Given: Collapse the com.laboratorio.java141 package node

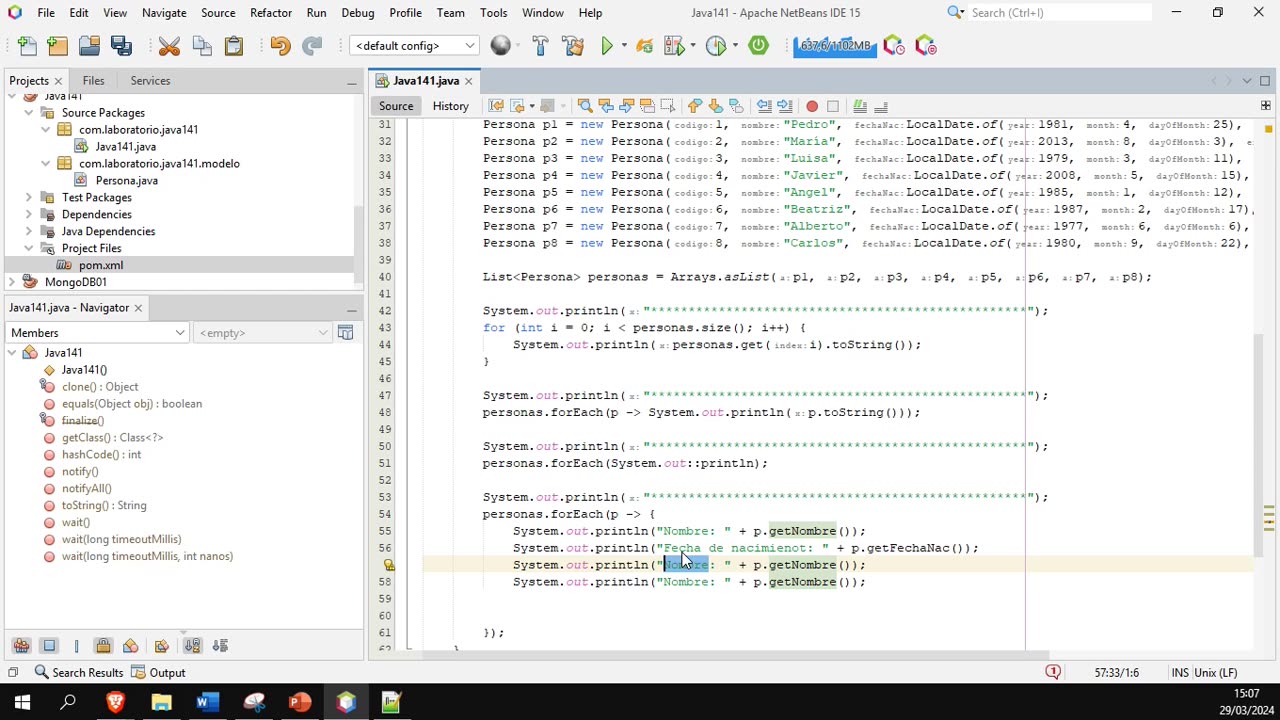Looking at the screenshot, I should pyautogui.click(x=46, y=130).
